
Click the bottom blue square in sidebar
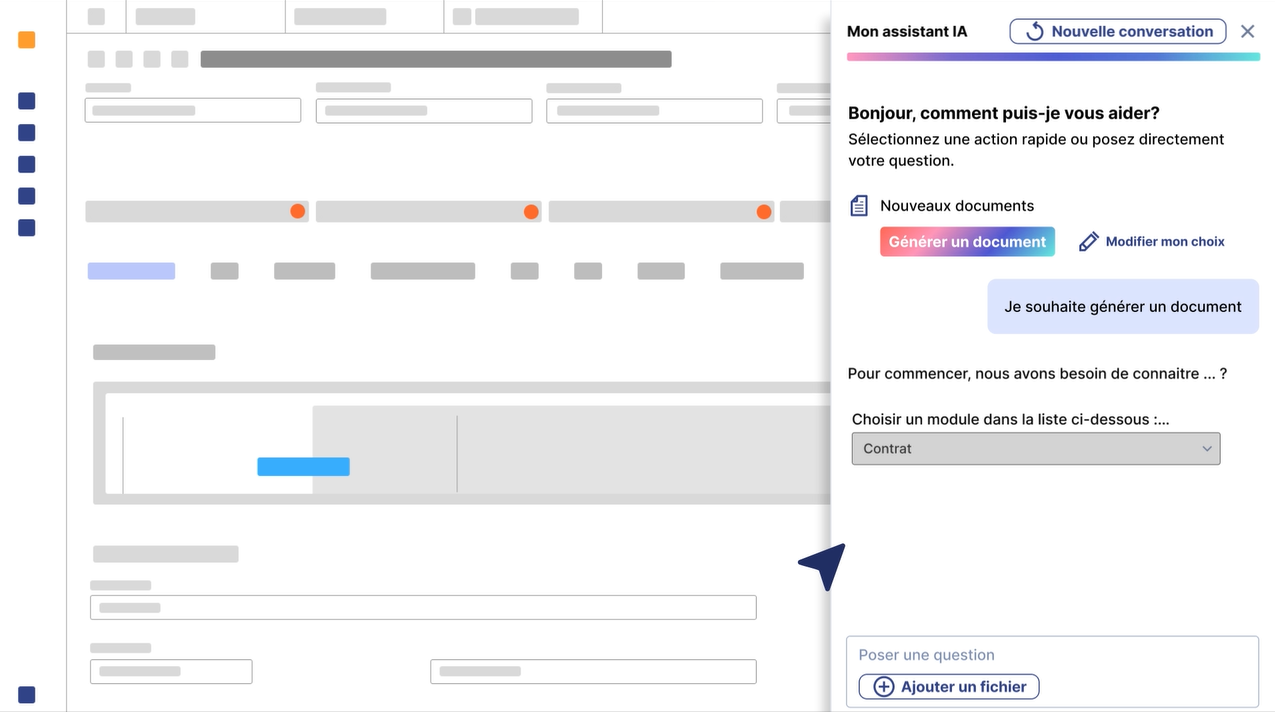(27, 695)
